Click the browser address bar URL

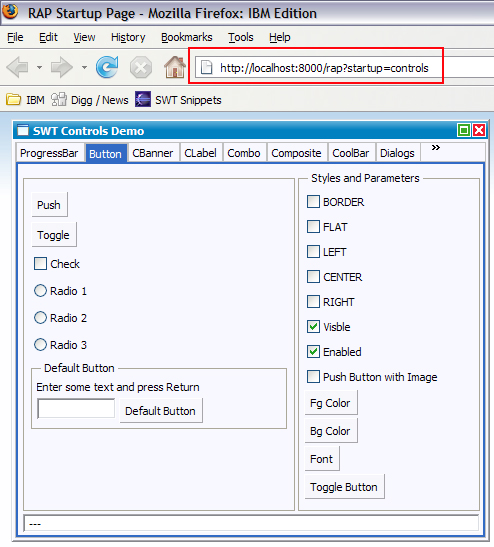pyautogui.click(x=324, y=68)
